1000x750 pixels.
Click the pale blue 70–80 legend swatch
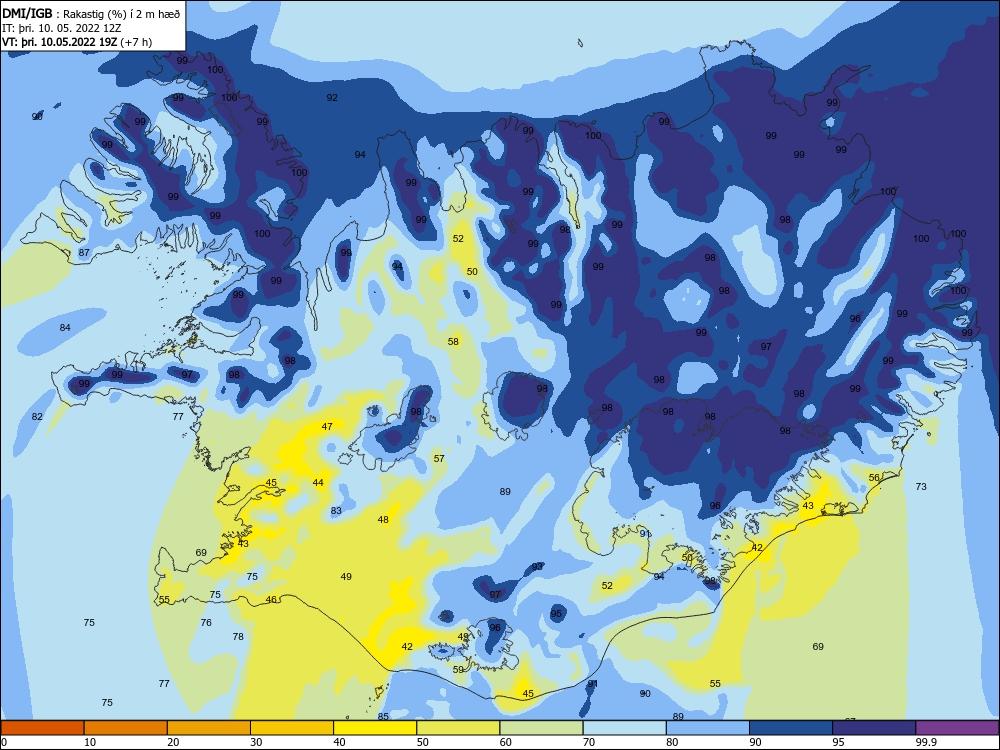tap(624, 728)
